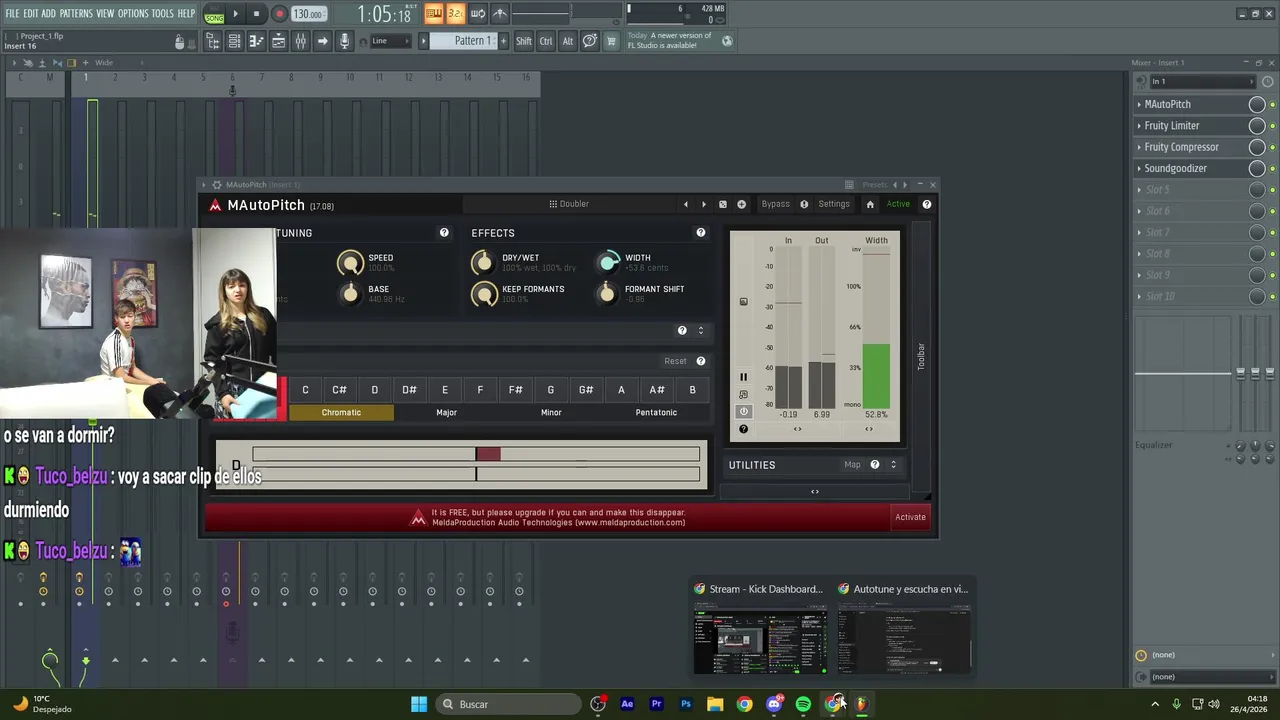
Task: Open the EDIT menu
Action: click(x=31, y=14)
